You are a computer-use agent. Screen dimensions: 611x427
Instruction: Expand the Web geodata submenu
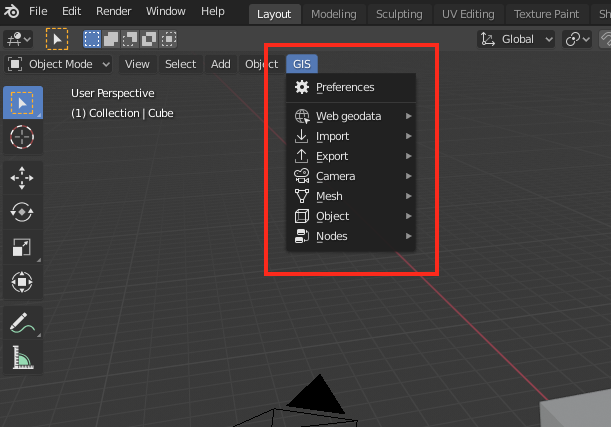[351, 116]
